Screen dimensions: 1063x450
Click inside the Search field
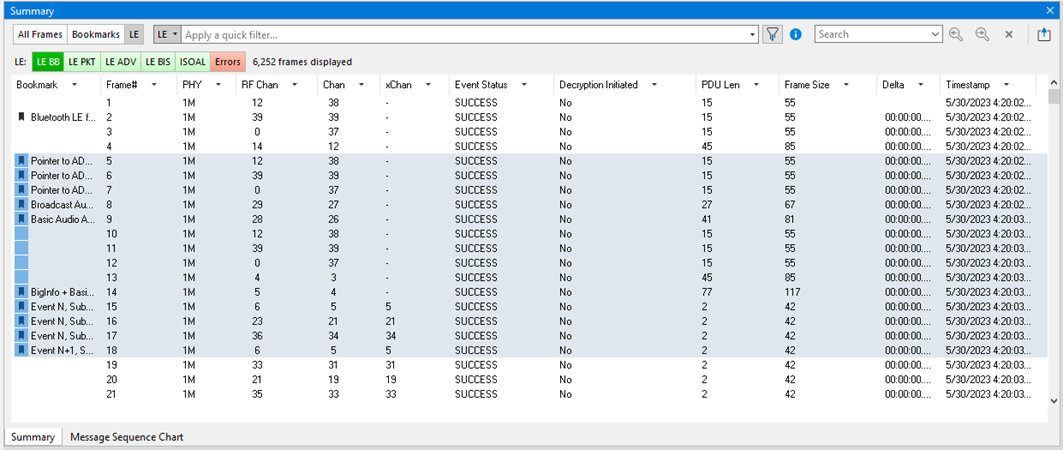[x=873, y=34]
